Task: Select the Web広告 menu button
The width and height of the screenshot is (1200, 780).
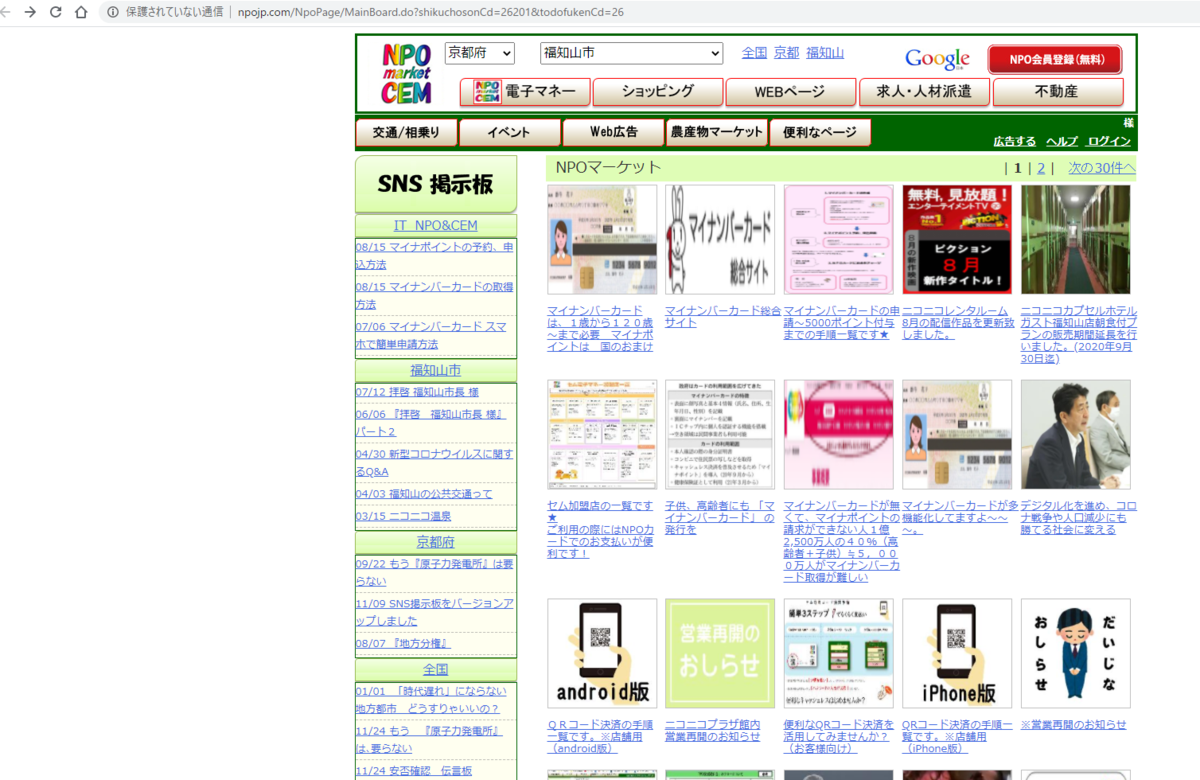Action: pos(614,133)
